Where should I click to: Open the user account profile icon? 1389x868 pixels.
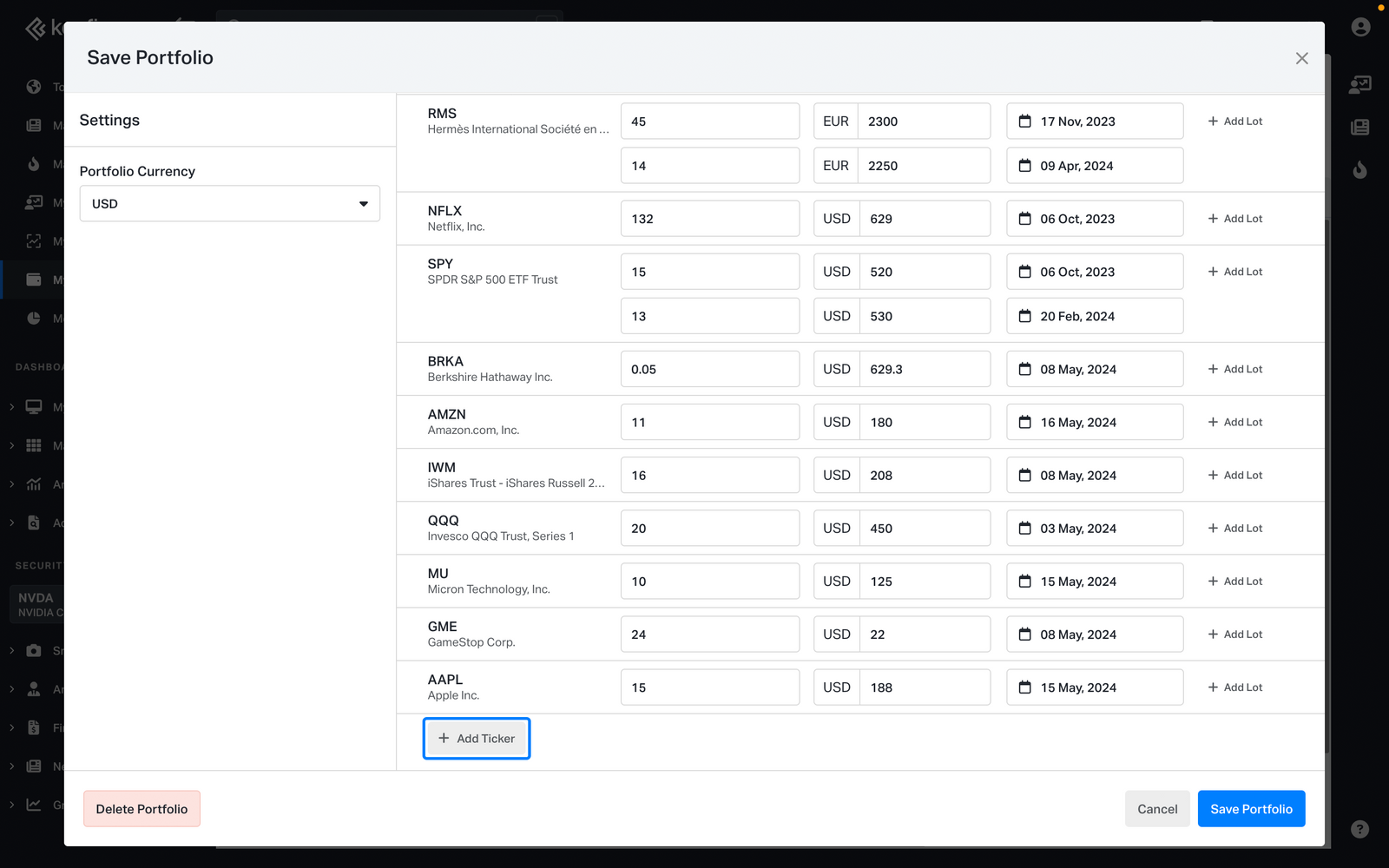pos(1360,27)
